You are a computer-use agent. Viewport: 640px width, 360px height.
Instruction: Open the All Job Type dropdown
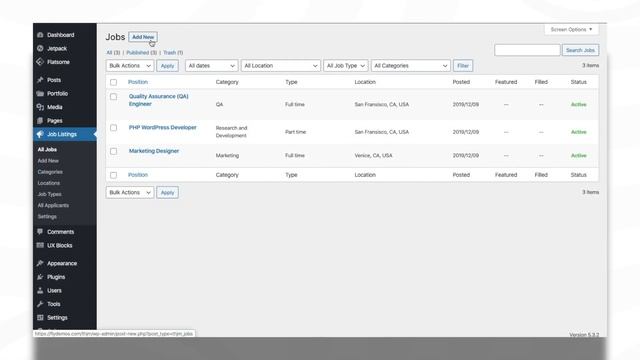pyautogui.click(x=346, y=66)
